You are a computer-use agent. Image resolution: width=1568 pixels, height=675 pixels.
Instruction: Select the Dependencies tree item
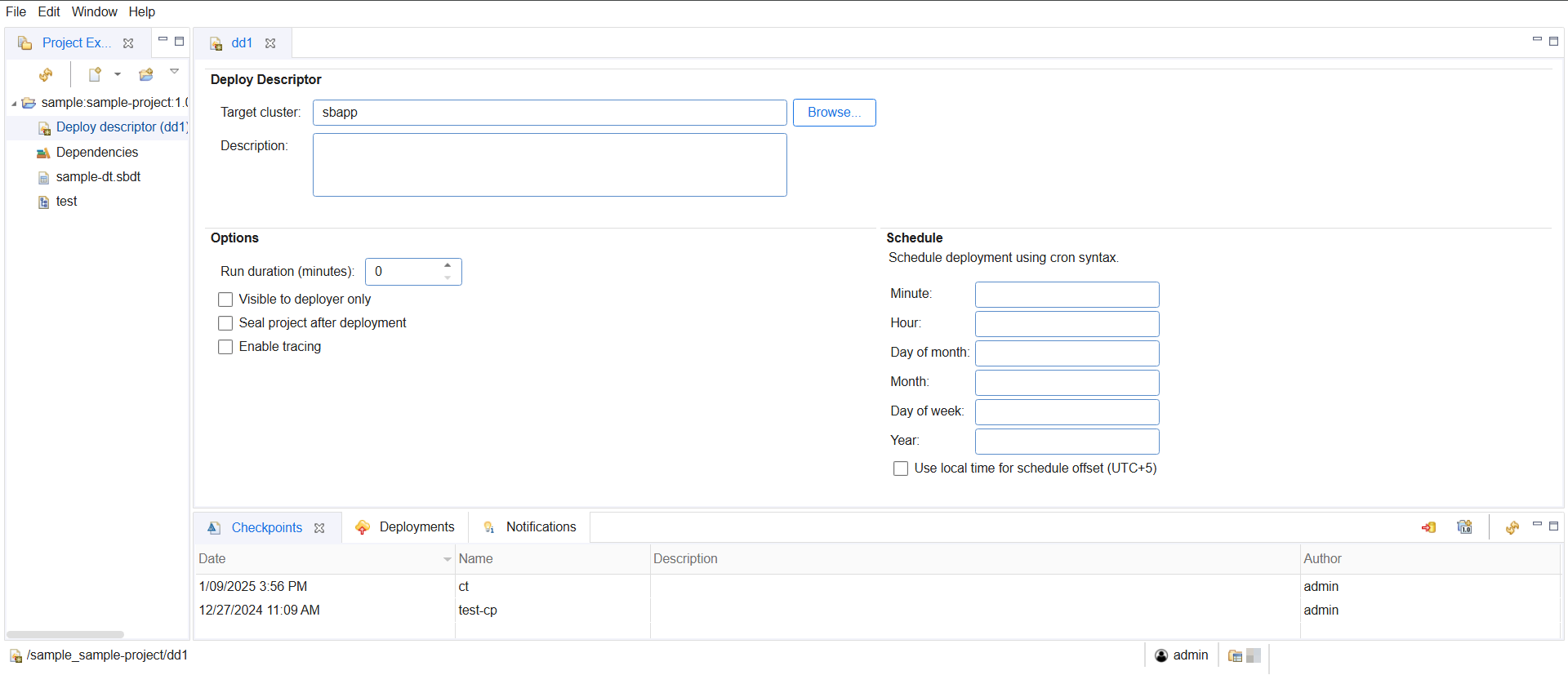pos(96,153)
